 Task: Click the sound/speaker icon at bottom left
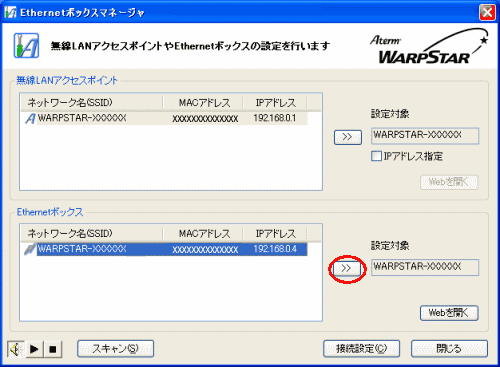[15, 349]
